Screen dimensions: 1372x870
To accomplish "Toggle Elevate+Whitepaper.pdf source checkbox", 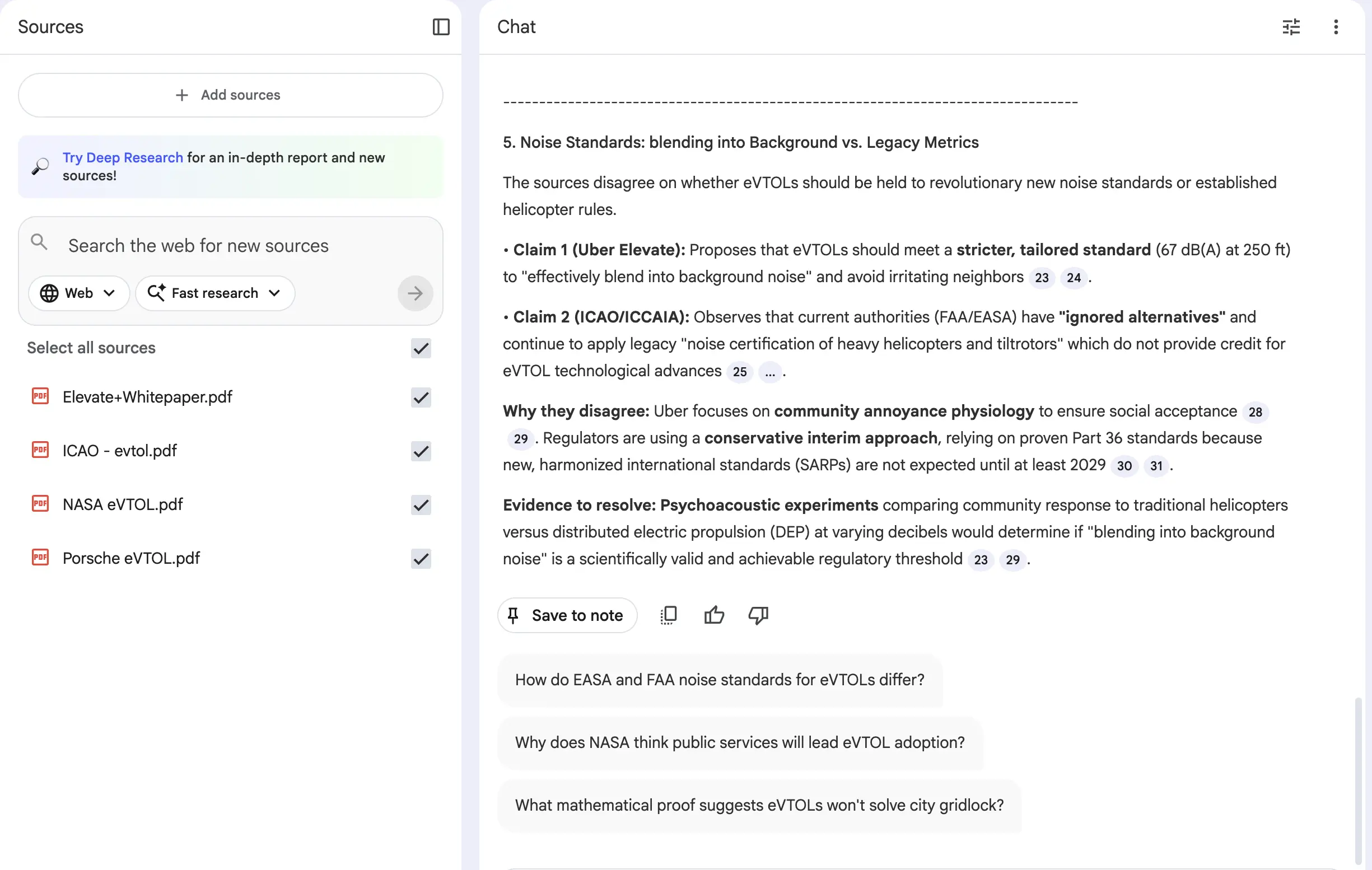I will click(421, 397).
